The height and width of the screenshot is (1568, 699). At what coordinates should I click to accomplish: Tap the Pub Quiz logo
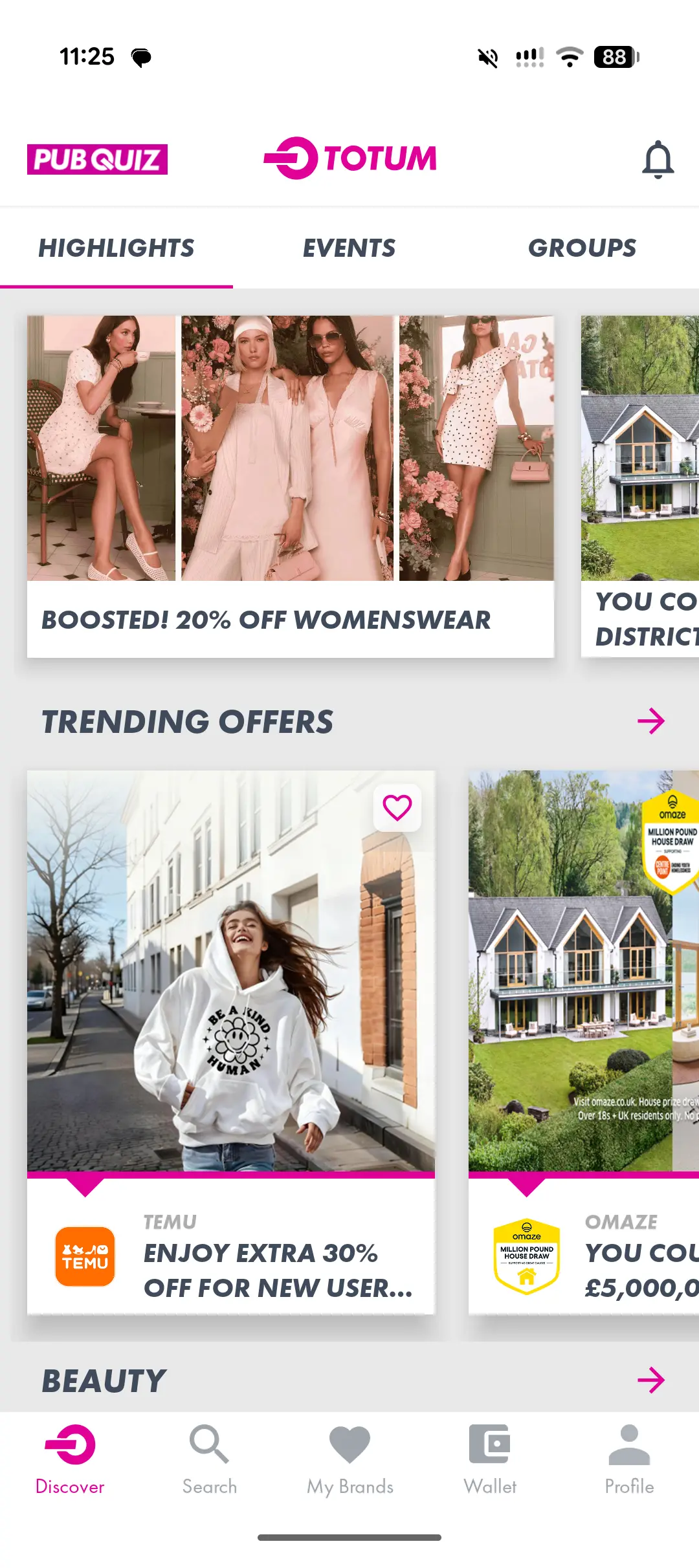pos(97,159)
